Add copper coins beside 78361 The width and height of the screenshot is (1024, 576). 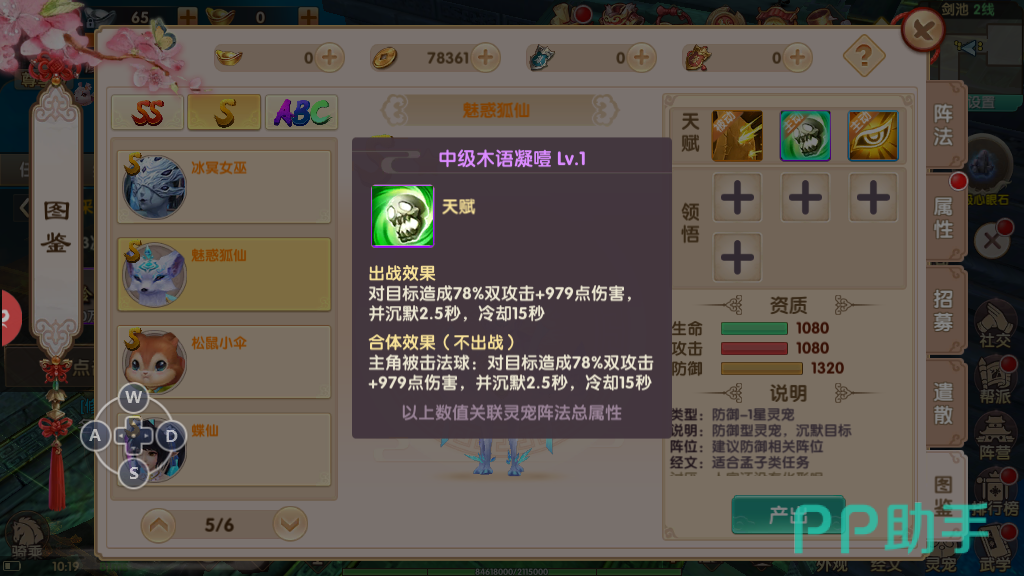(x=485, y=57)
